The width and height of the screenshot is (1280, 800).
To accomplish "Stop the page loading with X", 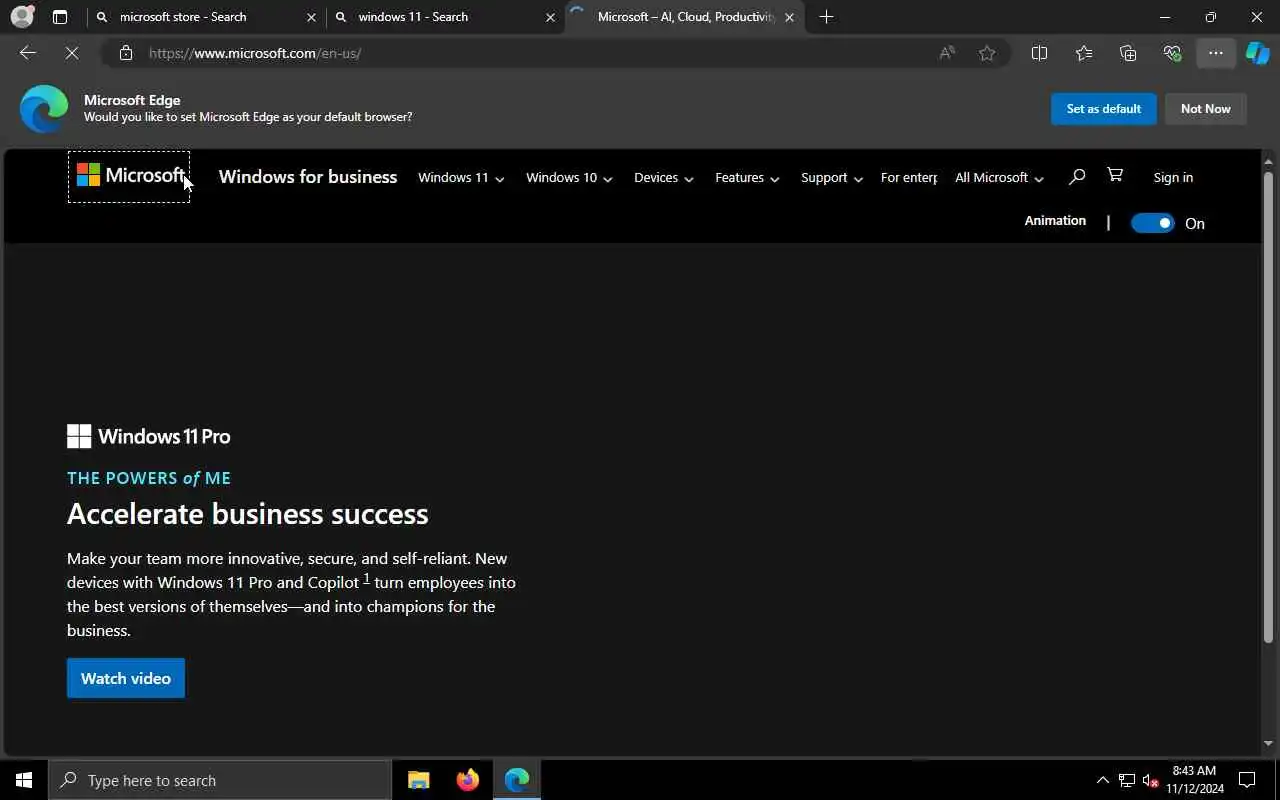I will coord(72,53).
